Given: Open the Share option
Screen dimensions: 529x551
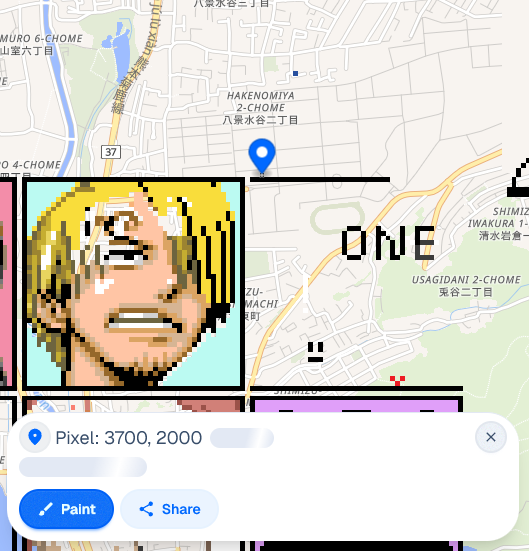Looking at the screenshot, I should coord(169,509).
